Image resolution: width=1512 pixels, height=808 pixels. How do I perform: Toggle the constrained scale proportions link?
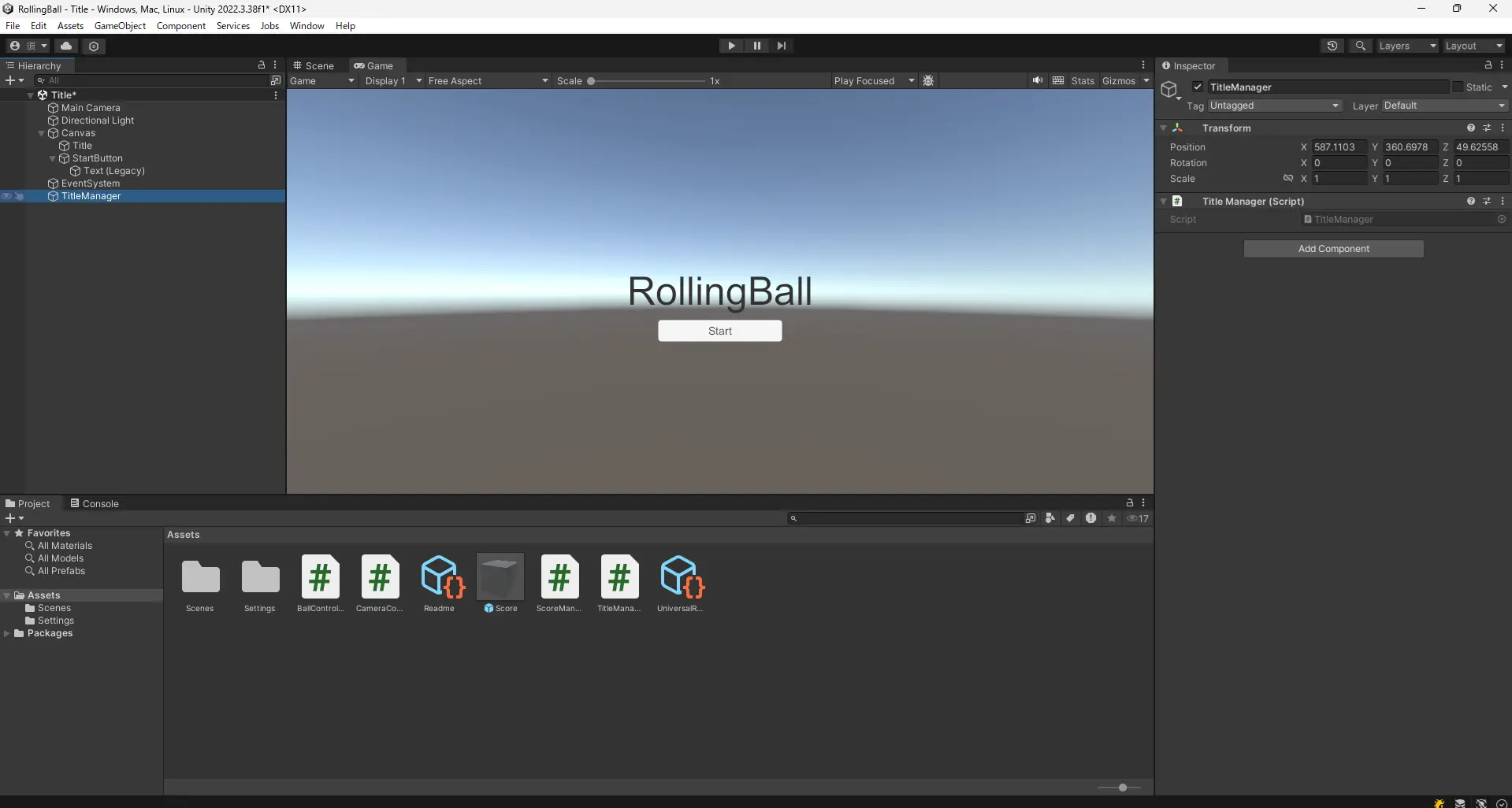point(1287,179)
